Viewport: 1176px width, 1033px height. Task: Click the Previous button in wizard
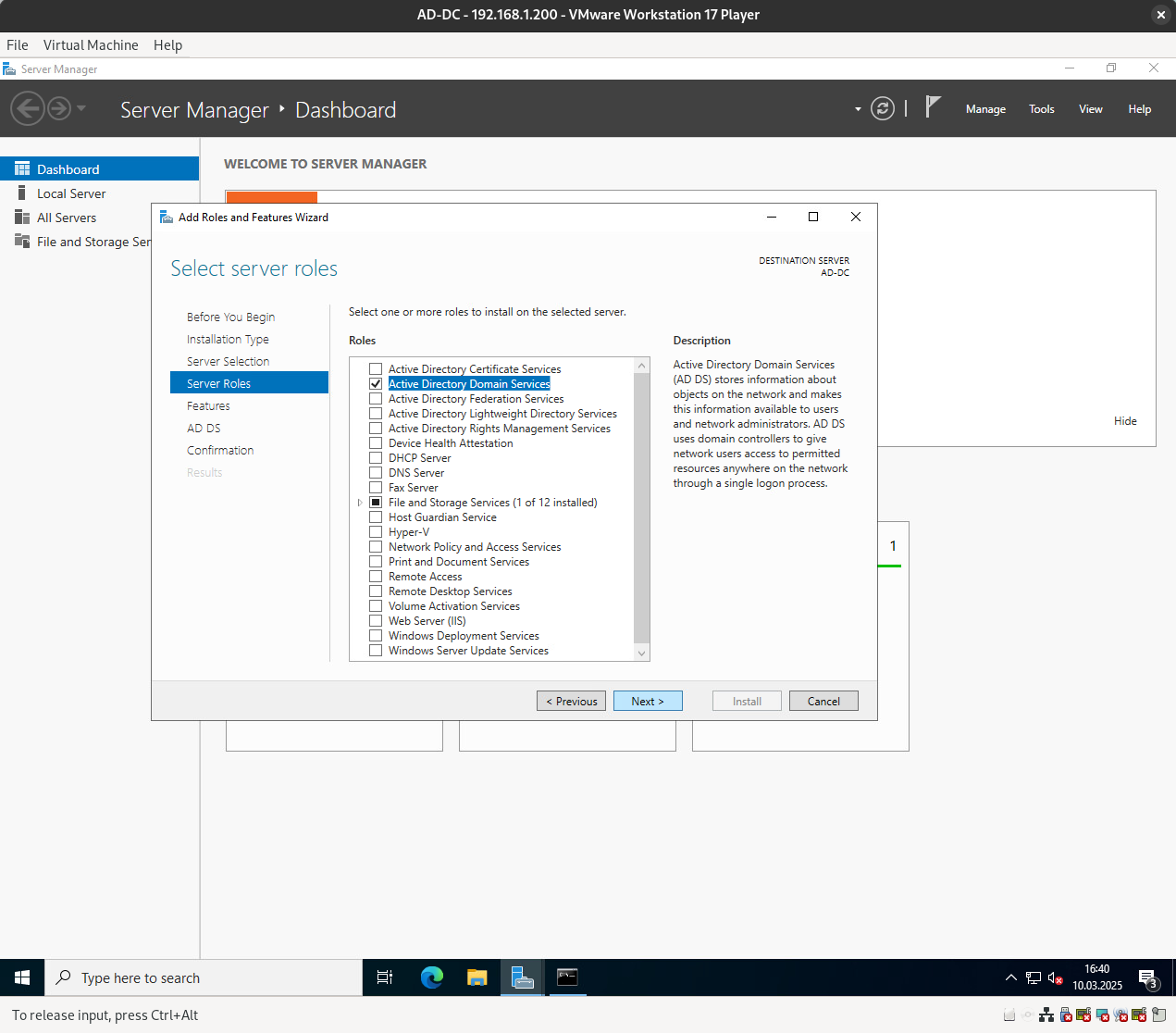pyautogui.click(x=571, y=702)
